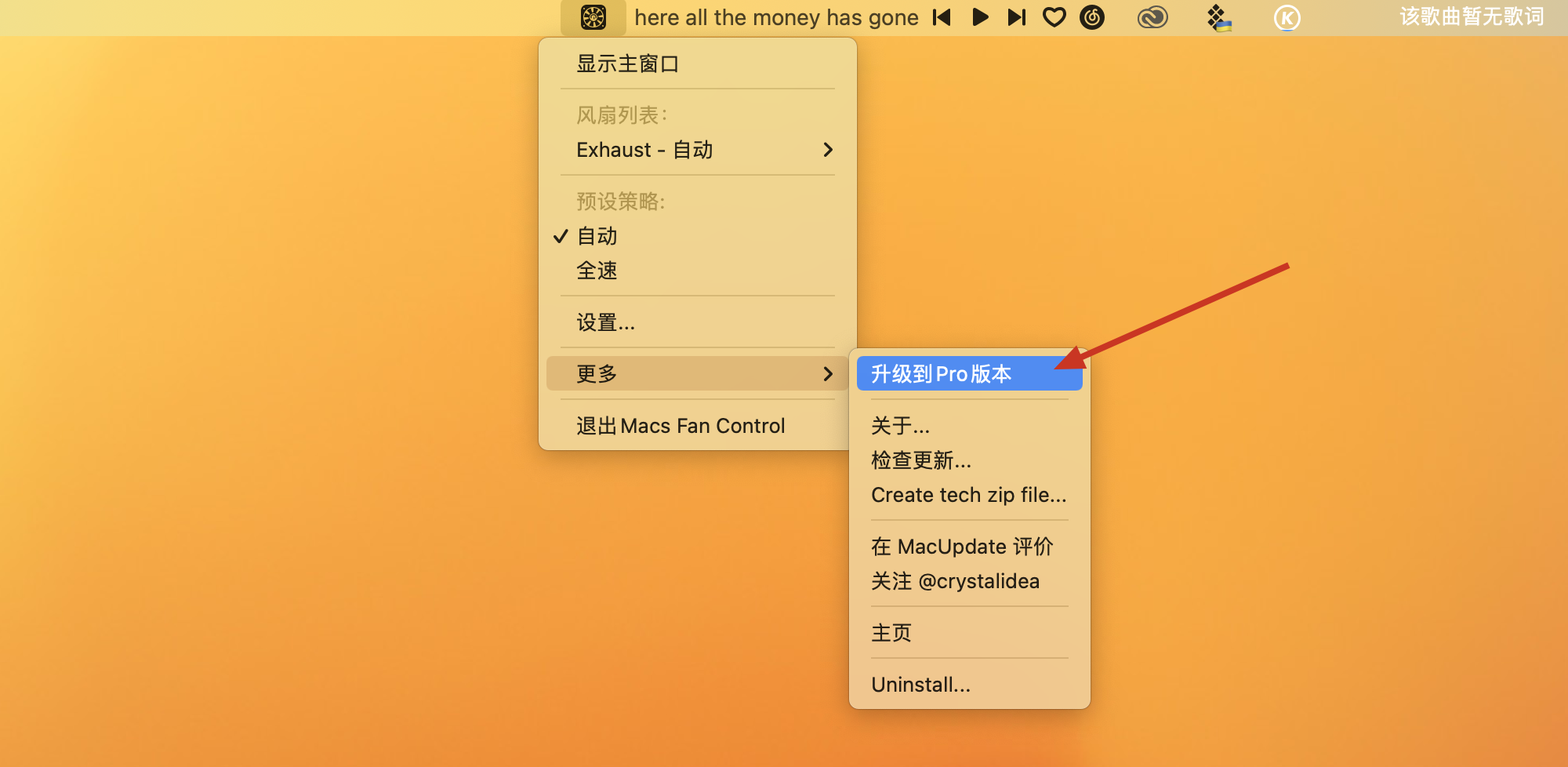This screenshot has height=767, width=1568.
Task: Open 显示主窗口 to show main window
Action: click(627, 64)
